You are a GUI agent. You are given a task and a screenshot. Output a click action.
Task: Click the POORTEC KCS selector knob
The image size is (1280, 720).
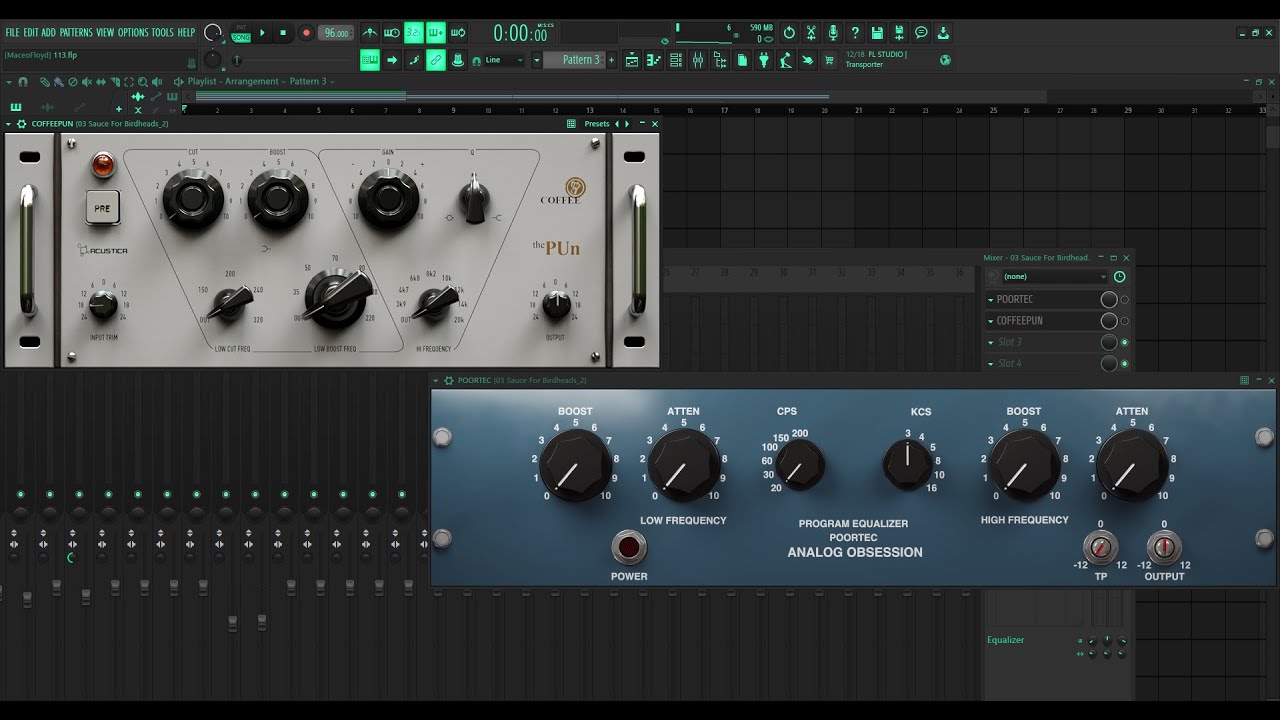[x=908, y=465]
